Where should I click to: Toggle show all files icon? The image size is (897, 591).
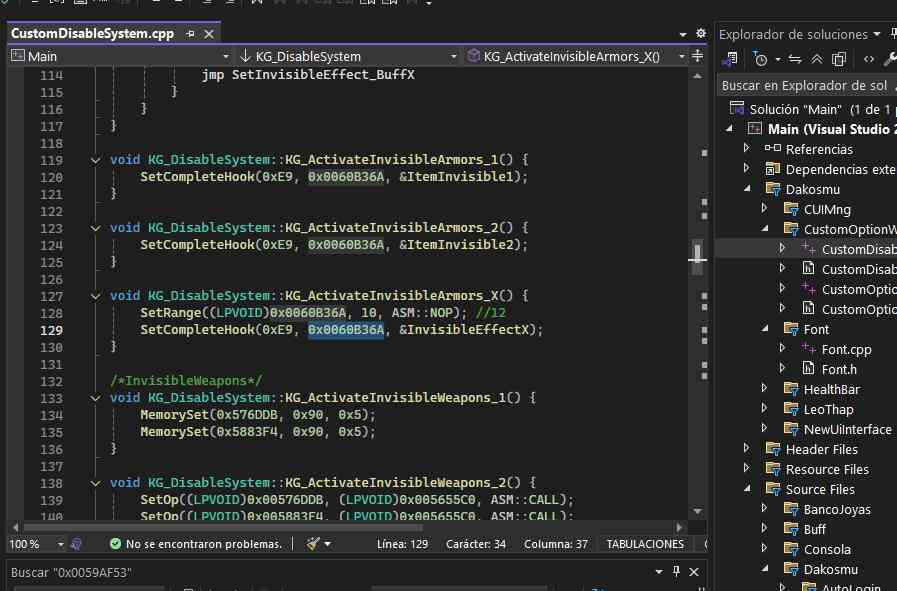coord(839,59)
